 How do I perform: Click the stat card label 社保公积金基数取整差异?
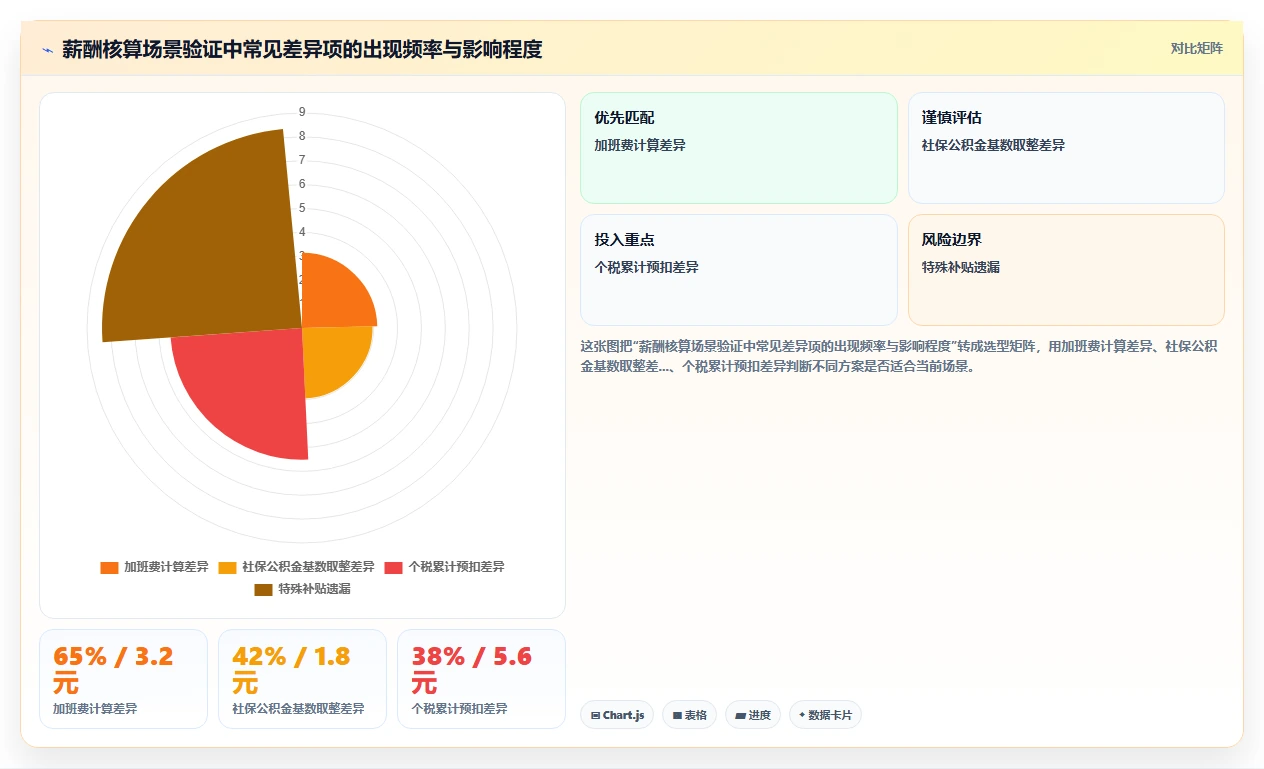[298, 709]
